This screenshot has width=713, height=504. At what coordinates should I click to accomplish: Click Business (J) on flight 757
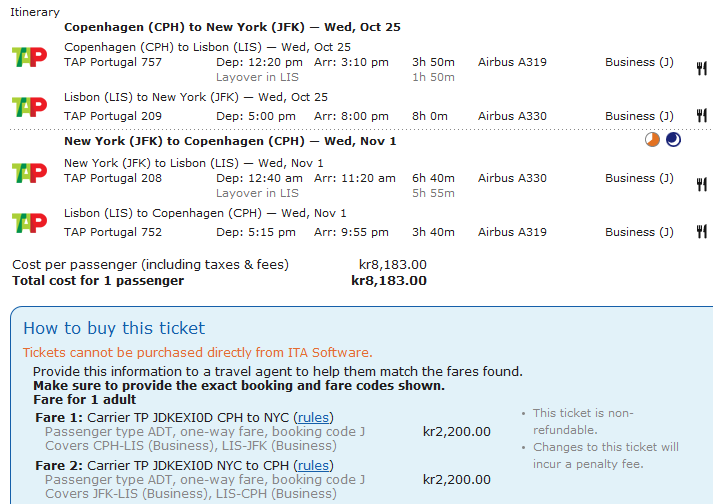coord(639,62)
